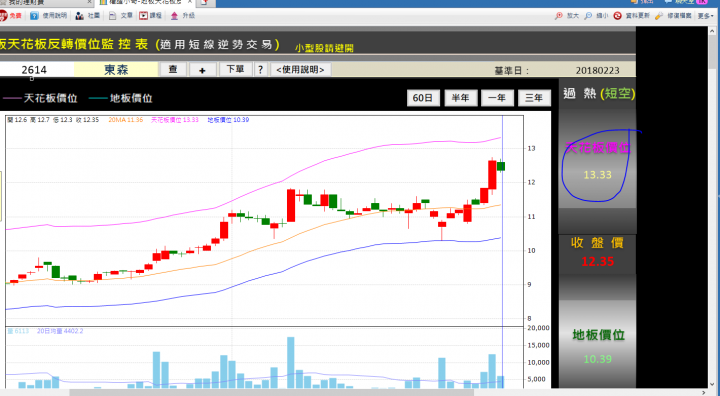Click chart label 天花板價位 13.33 in pink

tap(174, 120)
